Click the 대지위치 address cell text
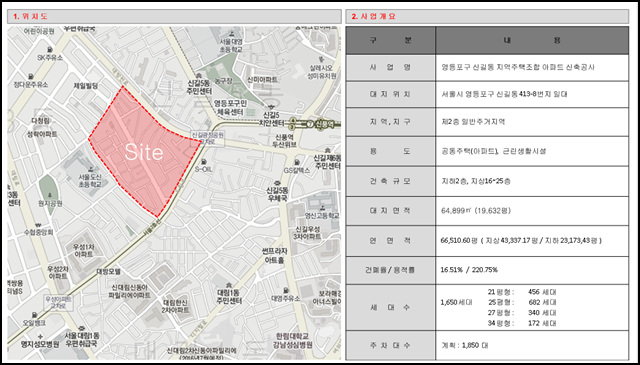This screenshot has width=640, height=365. coord(504,94)
